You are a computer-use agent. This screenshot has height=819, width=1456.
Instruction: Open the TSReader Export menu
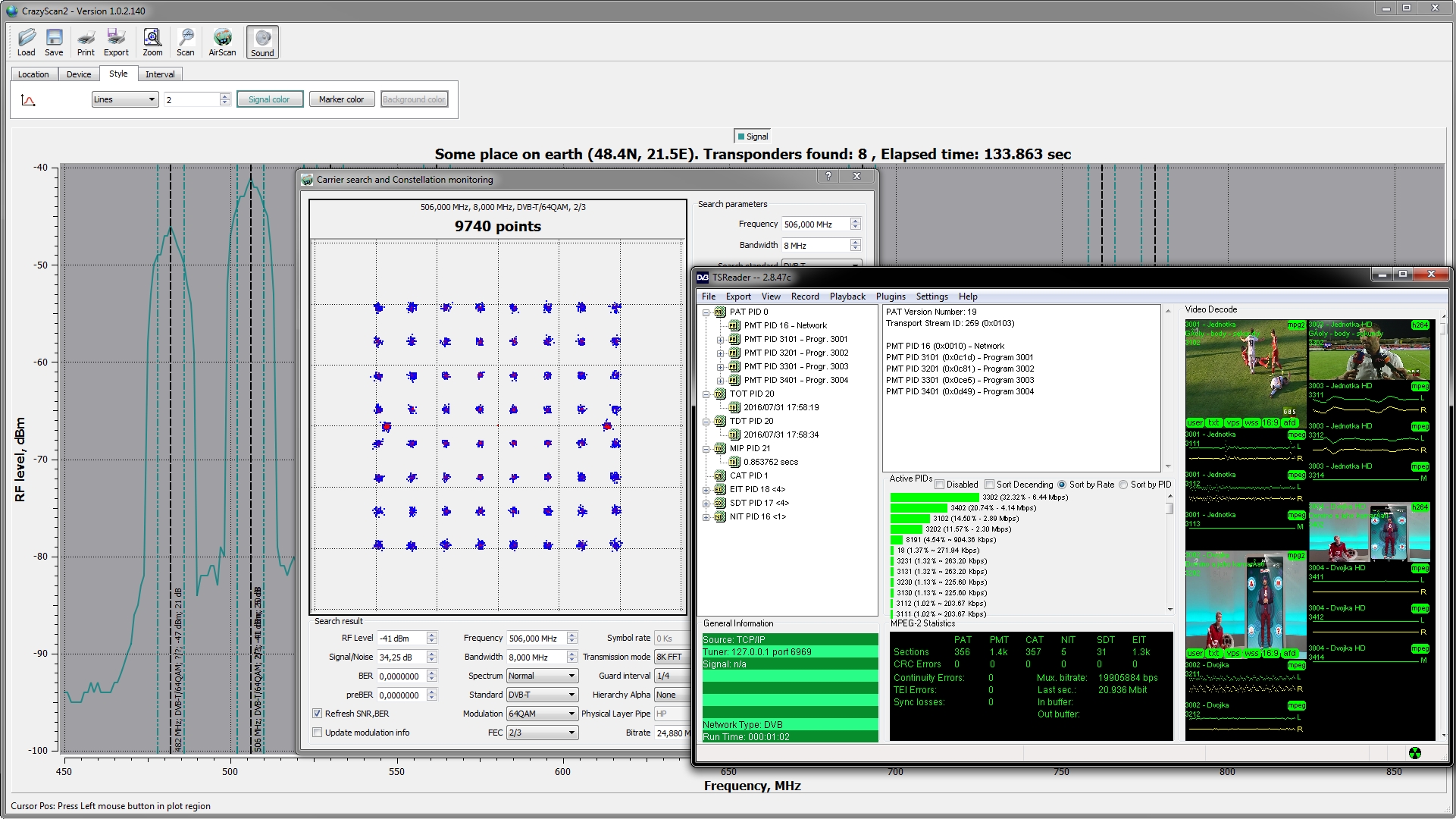[x=738, y=297]
